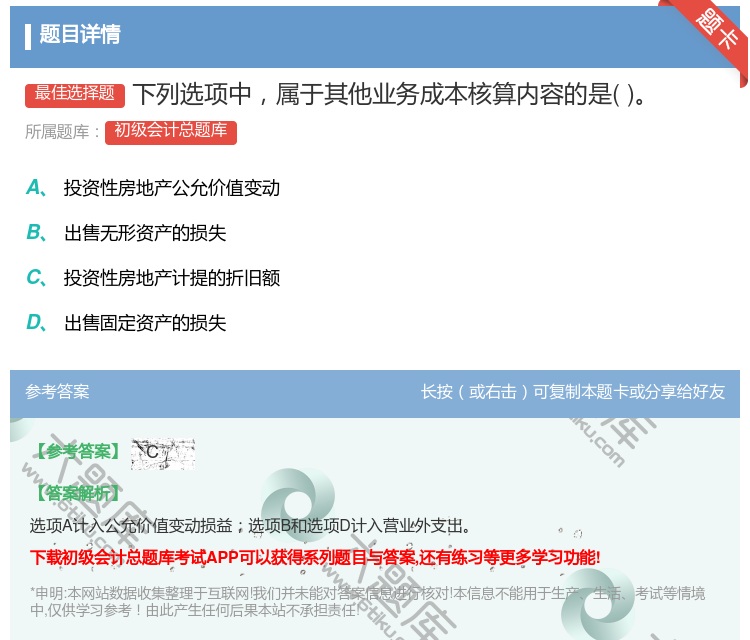Click the 【答案解析】 label

click(78, 493)
